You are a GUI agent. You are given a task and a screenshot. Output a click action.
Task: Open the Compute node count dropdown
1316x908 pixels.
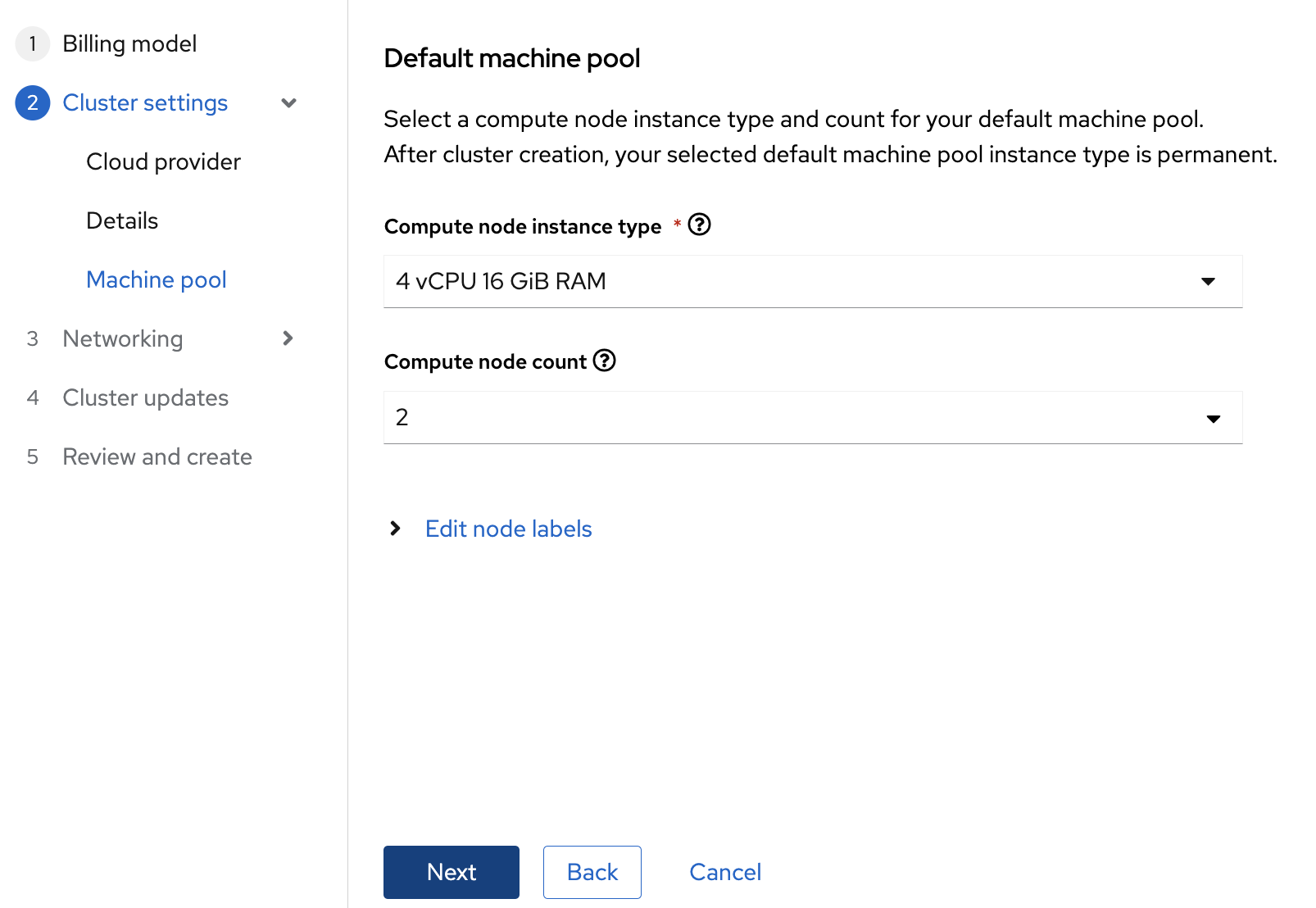coord(811,418)
